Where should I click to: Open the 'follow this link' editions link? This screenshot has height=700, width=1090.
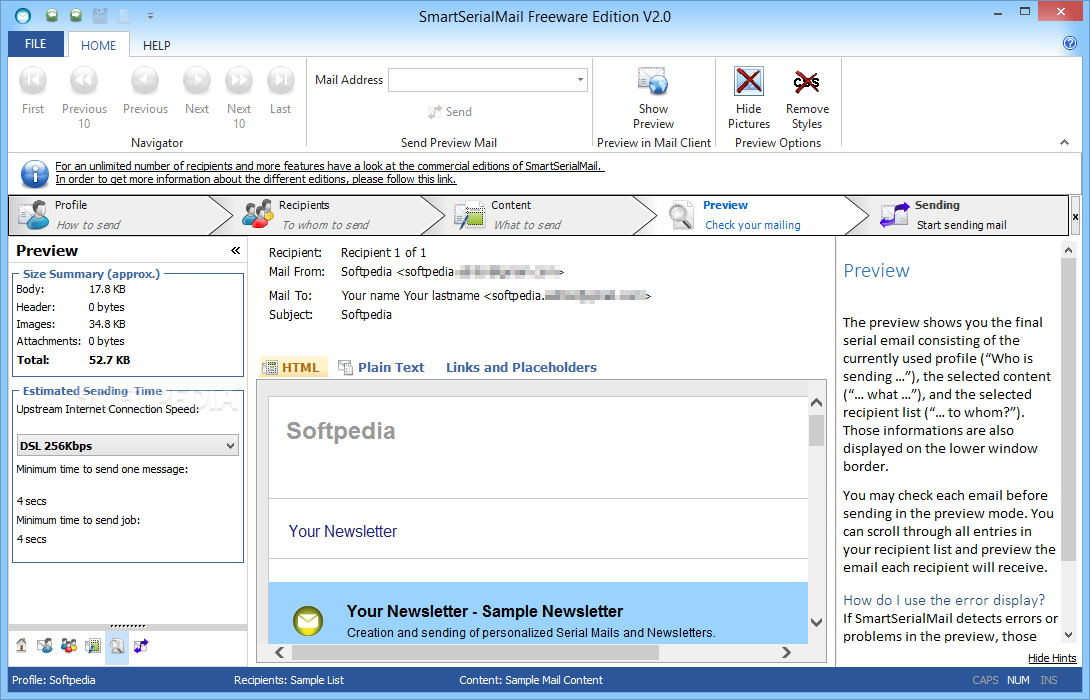coord(256,179)
